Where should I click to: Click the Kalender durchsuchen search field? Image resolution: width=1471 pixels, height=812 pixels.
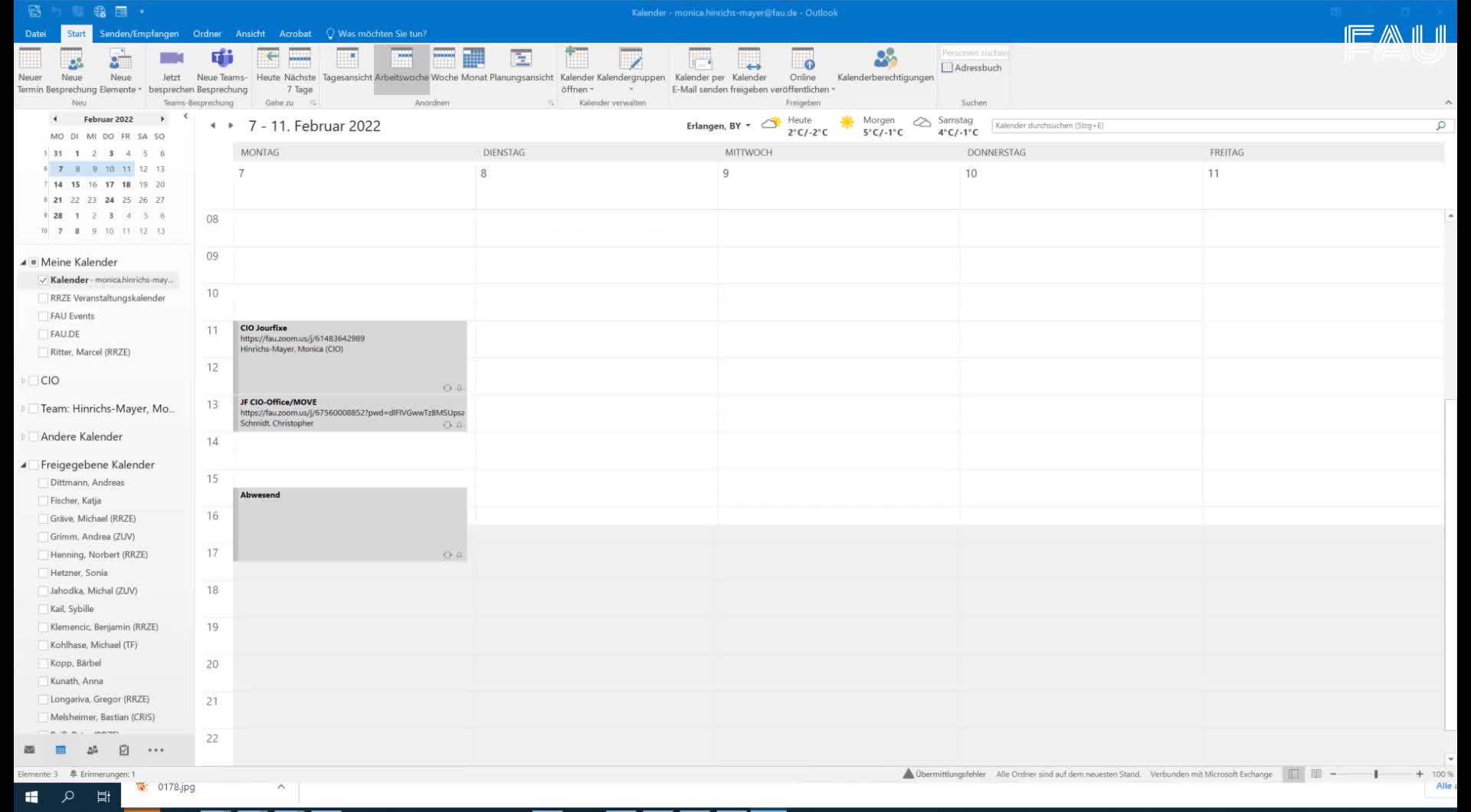point(1211,126)
